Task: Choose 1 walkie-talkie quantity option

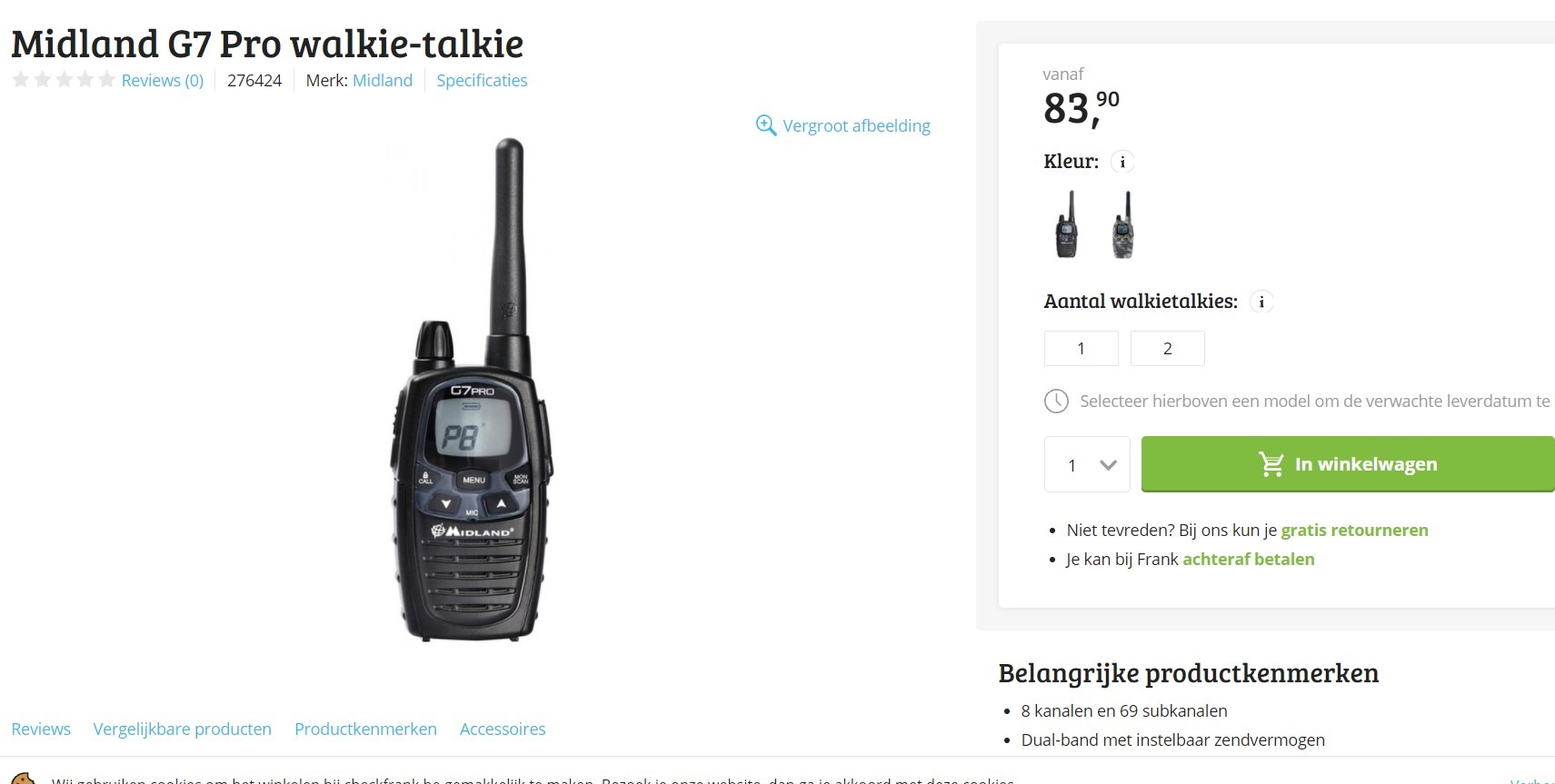Action: [1081, 348]
